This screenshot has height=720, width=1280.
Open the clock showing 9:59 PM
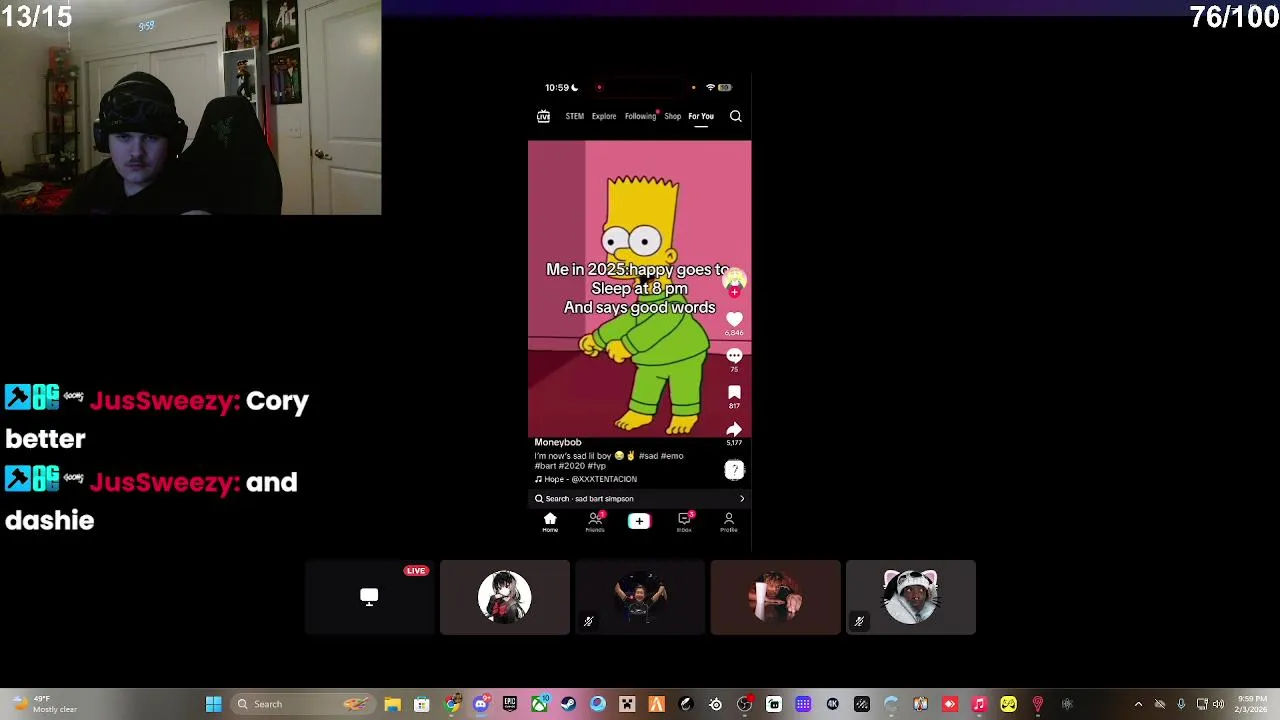tap(1251, 704)
